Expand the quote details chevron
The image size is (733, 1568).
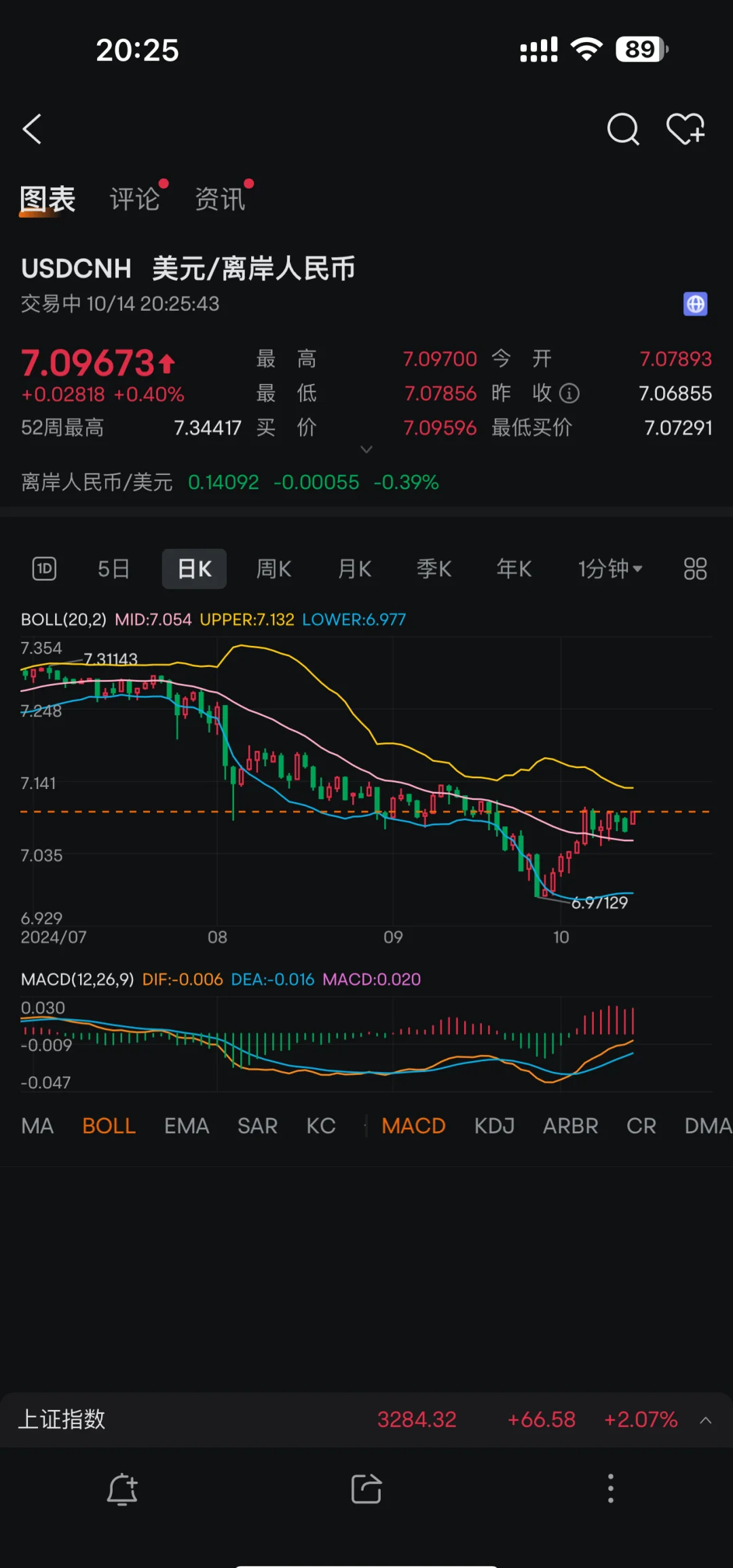tap(366, 449)
